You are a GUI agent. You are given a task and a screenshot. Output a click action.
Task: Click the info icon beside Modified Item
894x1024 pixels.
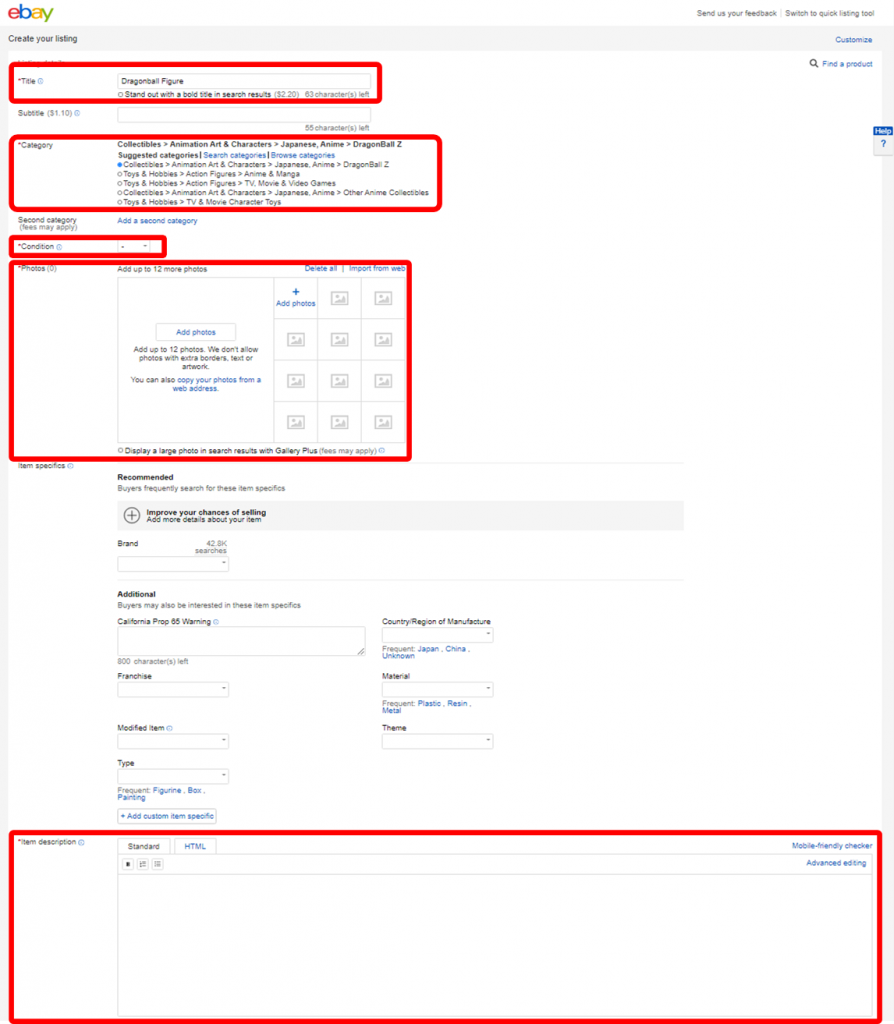click(x=170, y=728)
